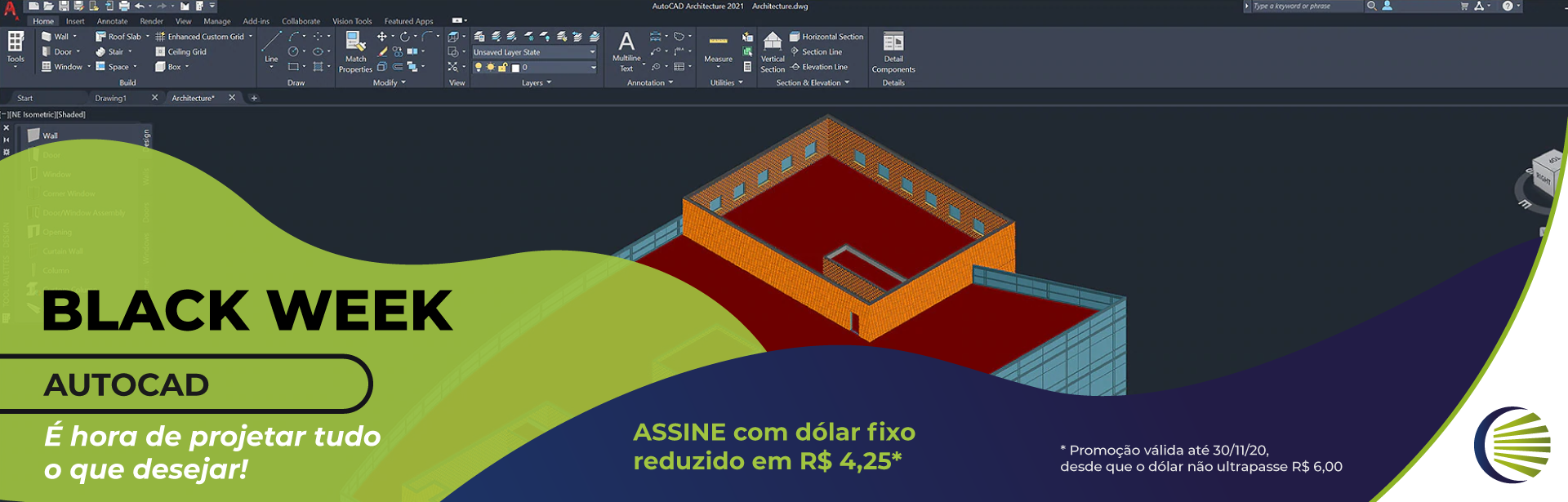Click the Redo arrow icon
The height and width of the screenshot is (502, 1568).
[x=162, y=6]
